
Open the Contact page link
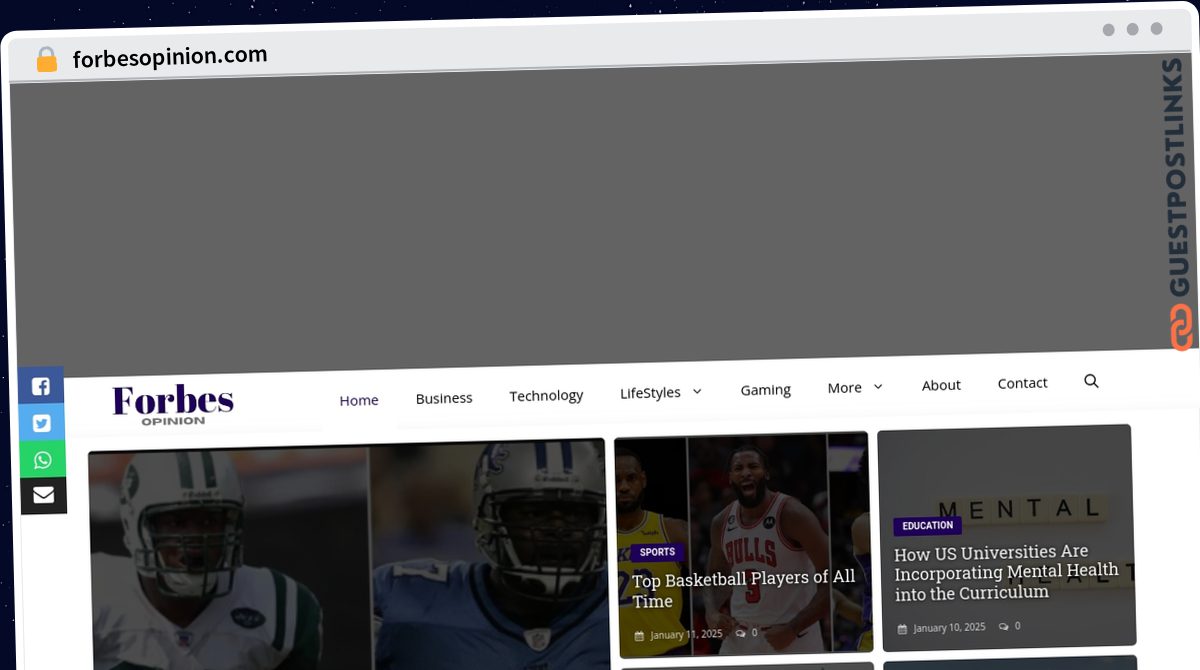tap(1022, 383)
